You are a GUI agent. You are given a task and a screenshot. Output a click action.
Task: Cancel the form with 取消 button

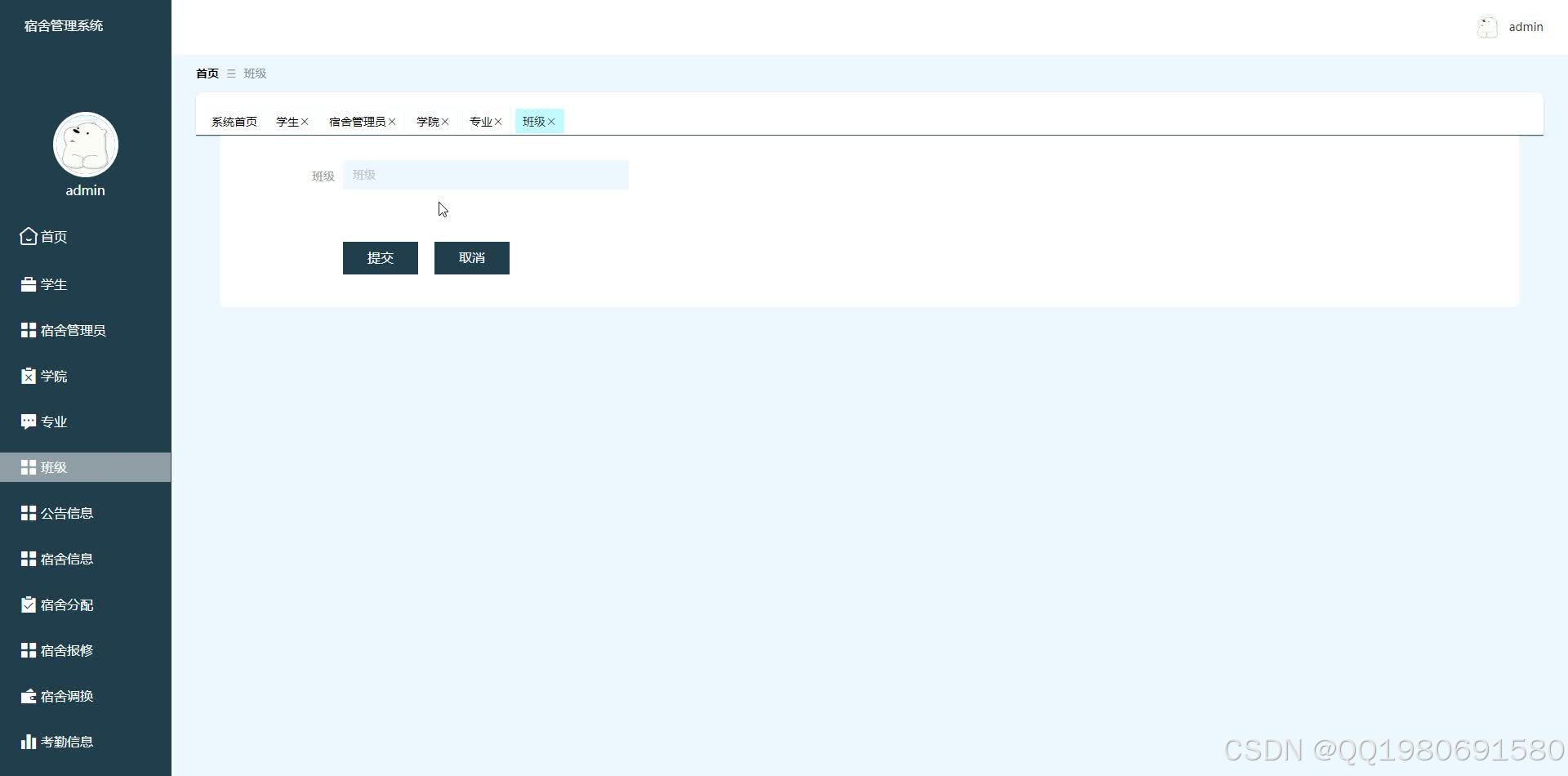coord(472,258)
